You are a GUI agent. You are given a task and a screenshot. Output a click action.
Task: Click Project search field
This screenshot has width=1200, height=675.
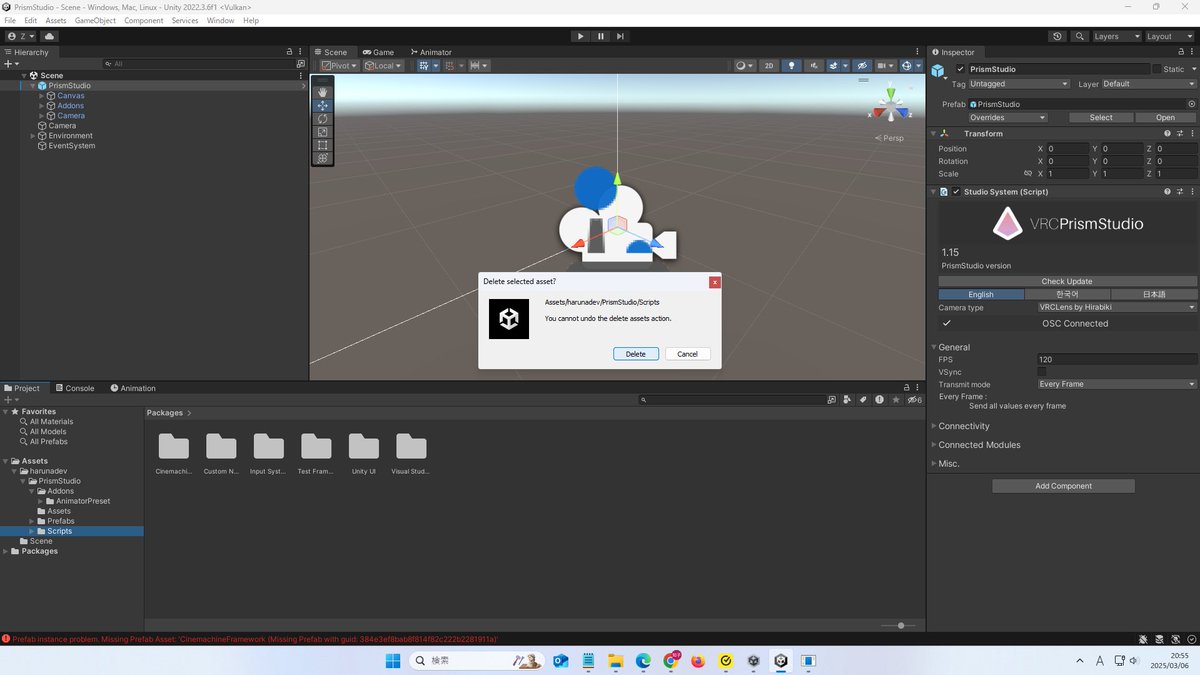731,400
